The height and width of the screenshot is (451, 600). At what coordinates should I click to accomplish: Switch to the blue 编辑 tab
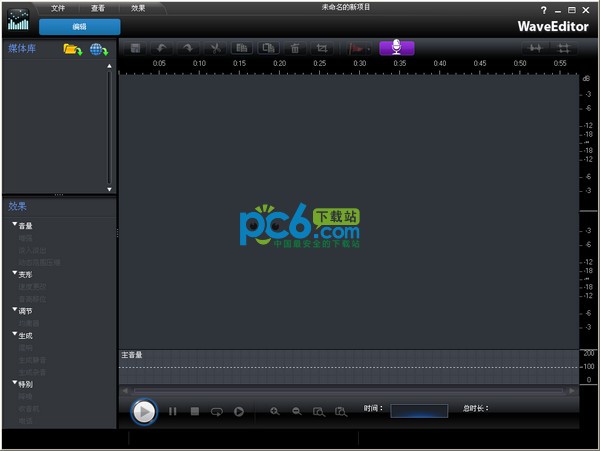click(x=80, y=27)
